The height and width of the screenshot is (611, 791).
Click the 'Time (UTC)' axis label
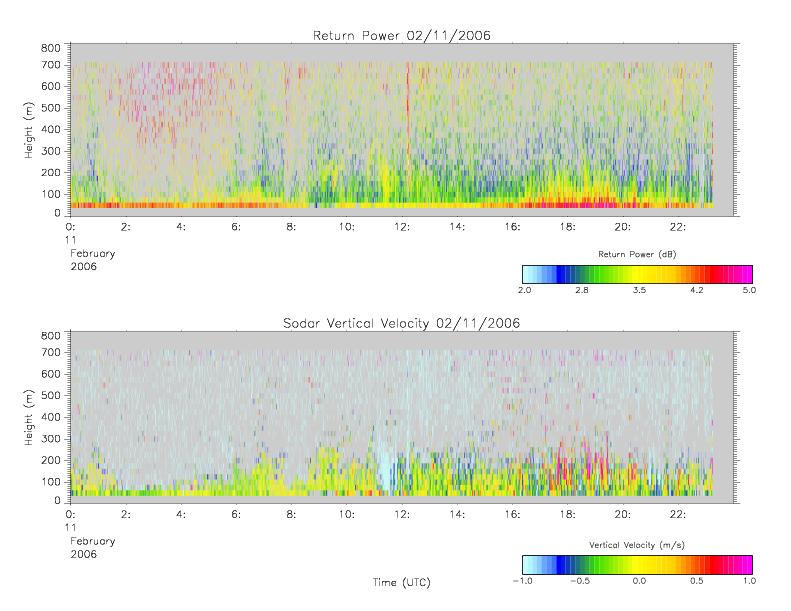pyautogui.click(x=402, y=582)
